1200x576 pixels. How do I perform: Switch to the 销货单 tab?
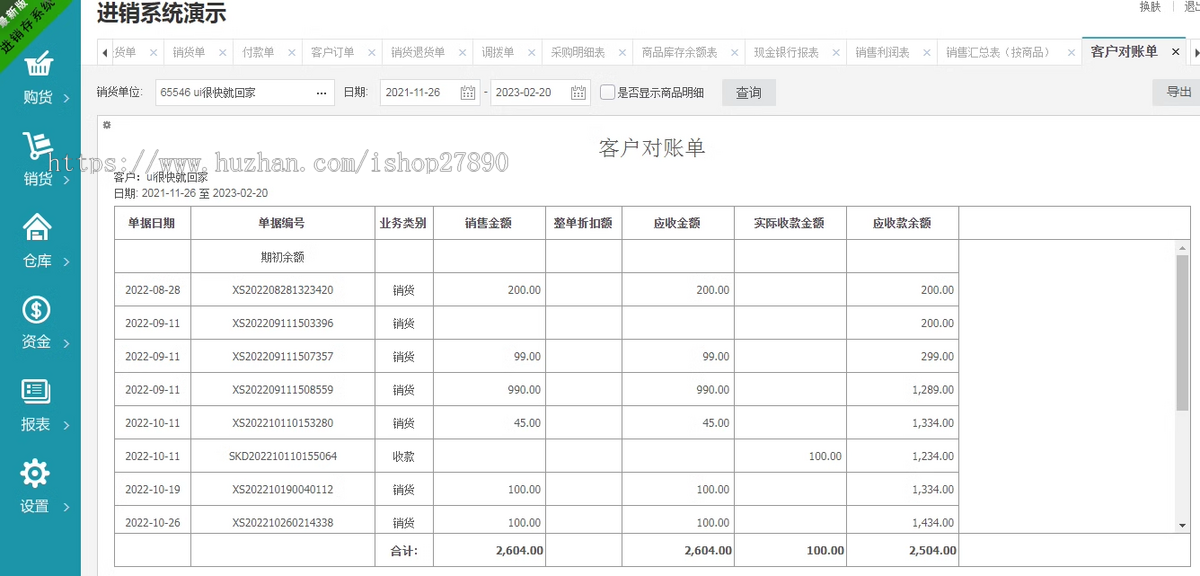point(188,52)
